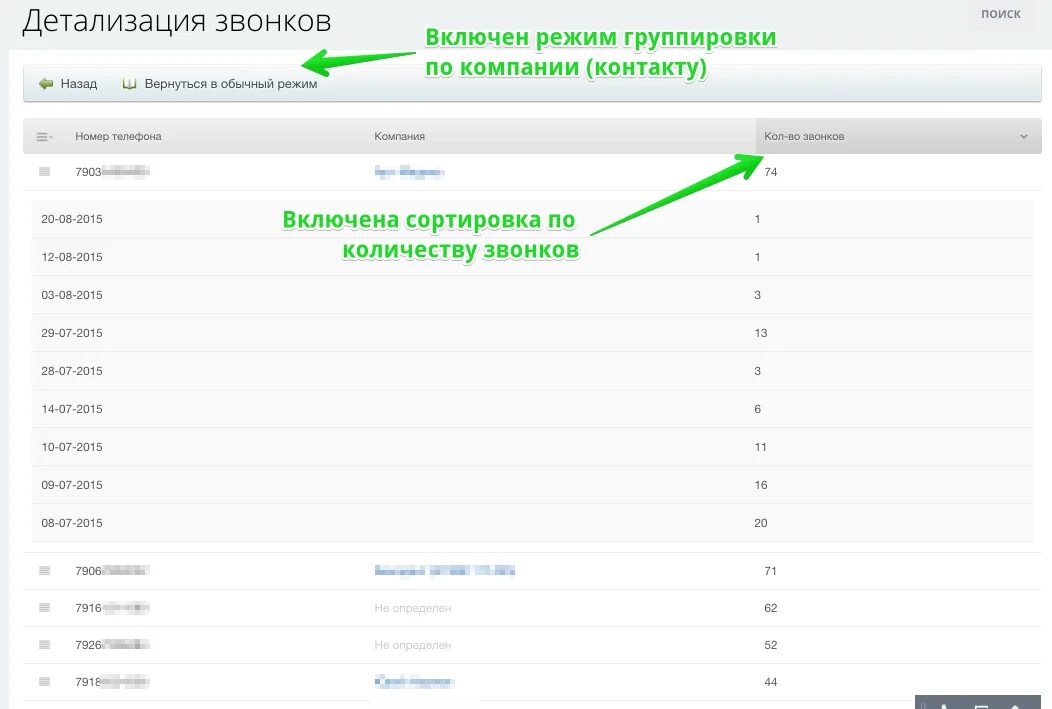This screenshot has height=709, width=1052.
Task: Click the date row '29-07-2015'
Action: click(x=532, y=333)
